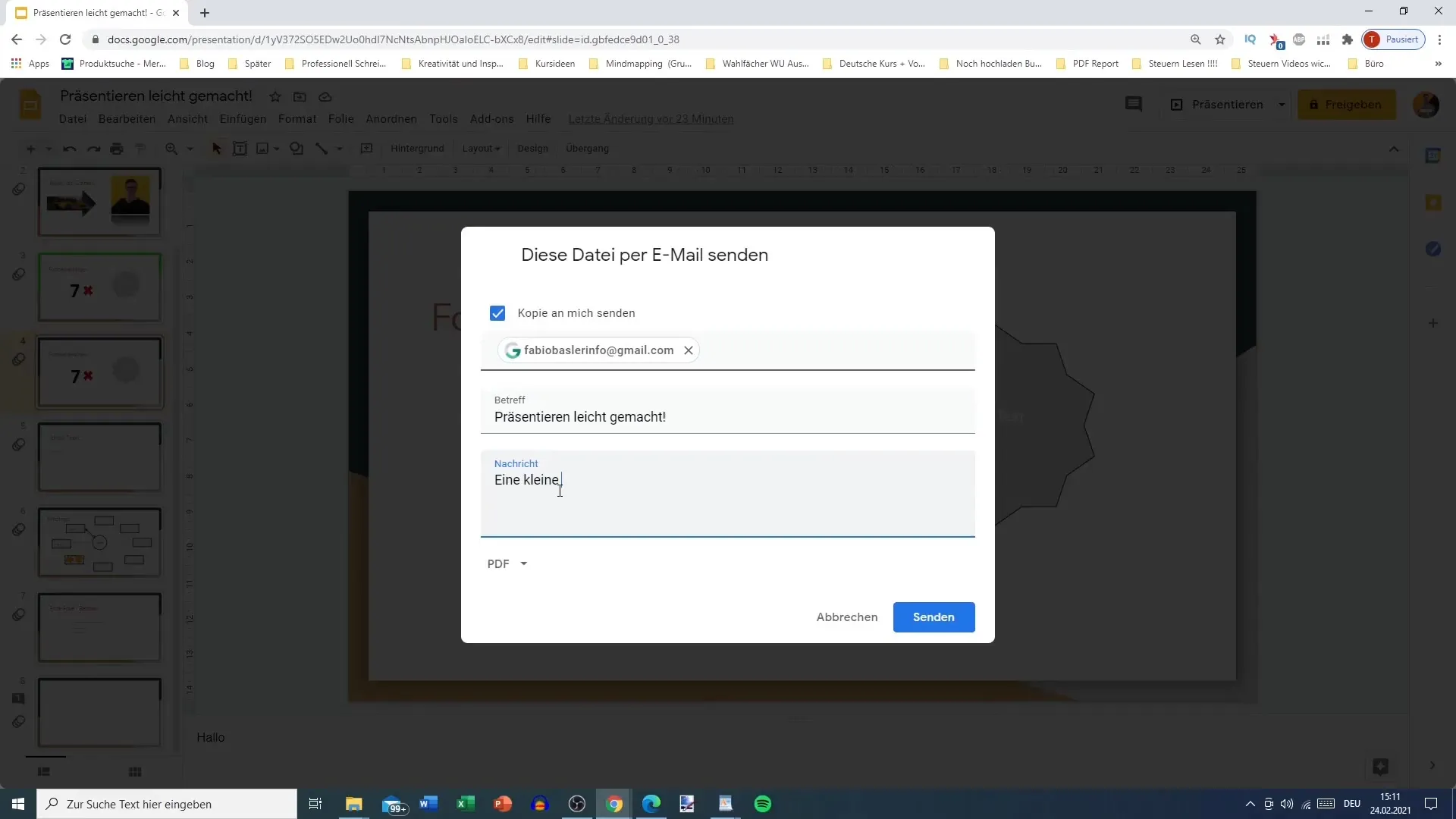Click the Hintergrund toolbar button
The image size is (1456, 819).
tap(417, 149)
